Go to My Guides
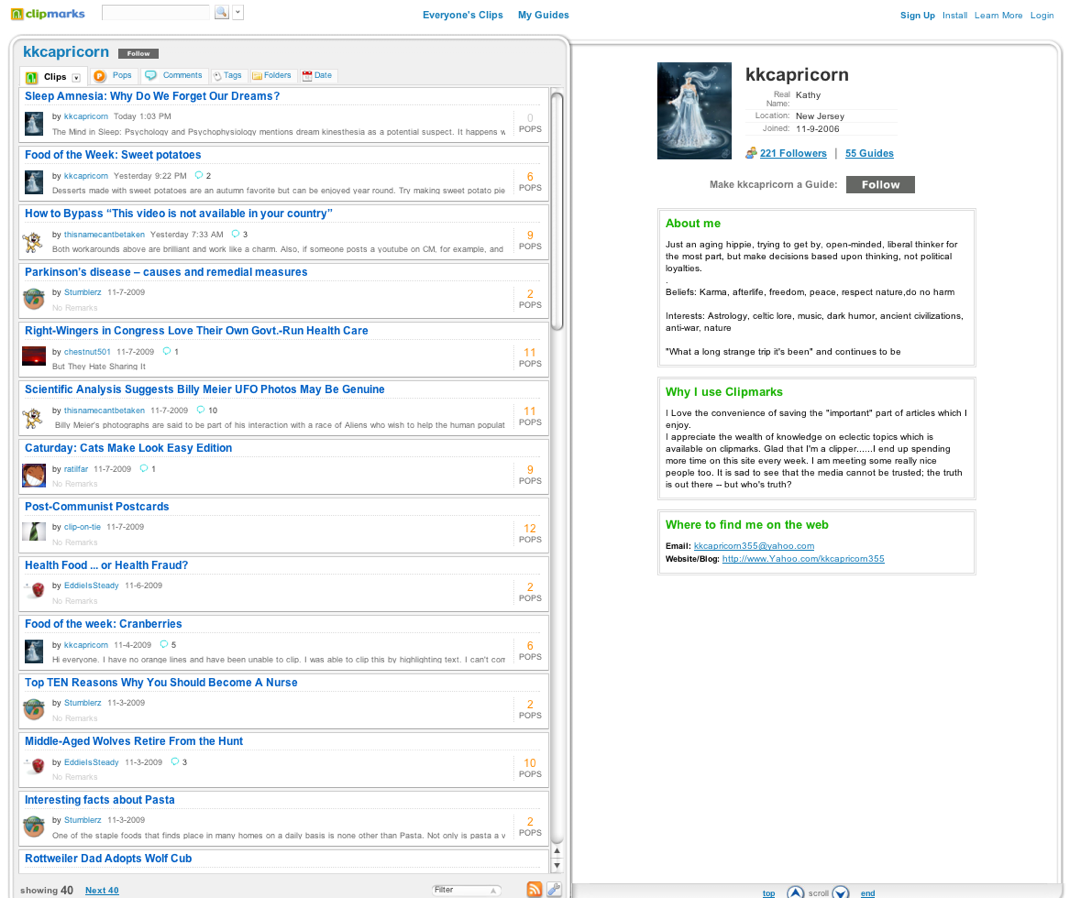This screenshot has height=898, width=1070. coord(543,15)
